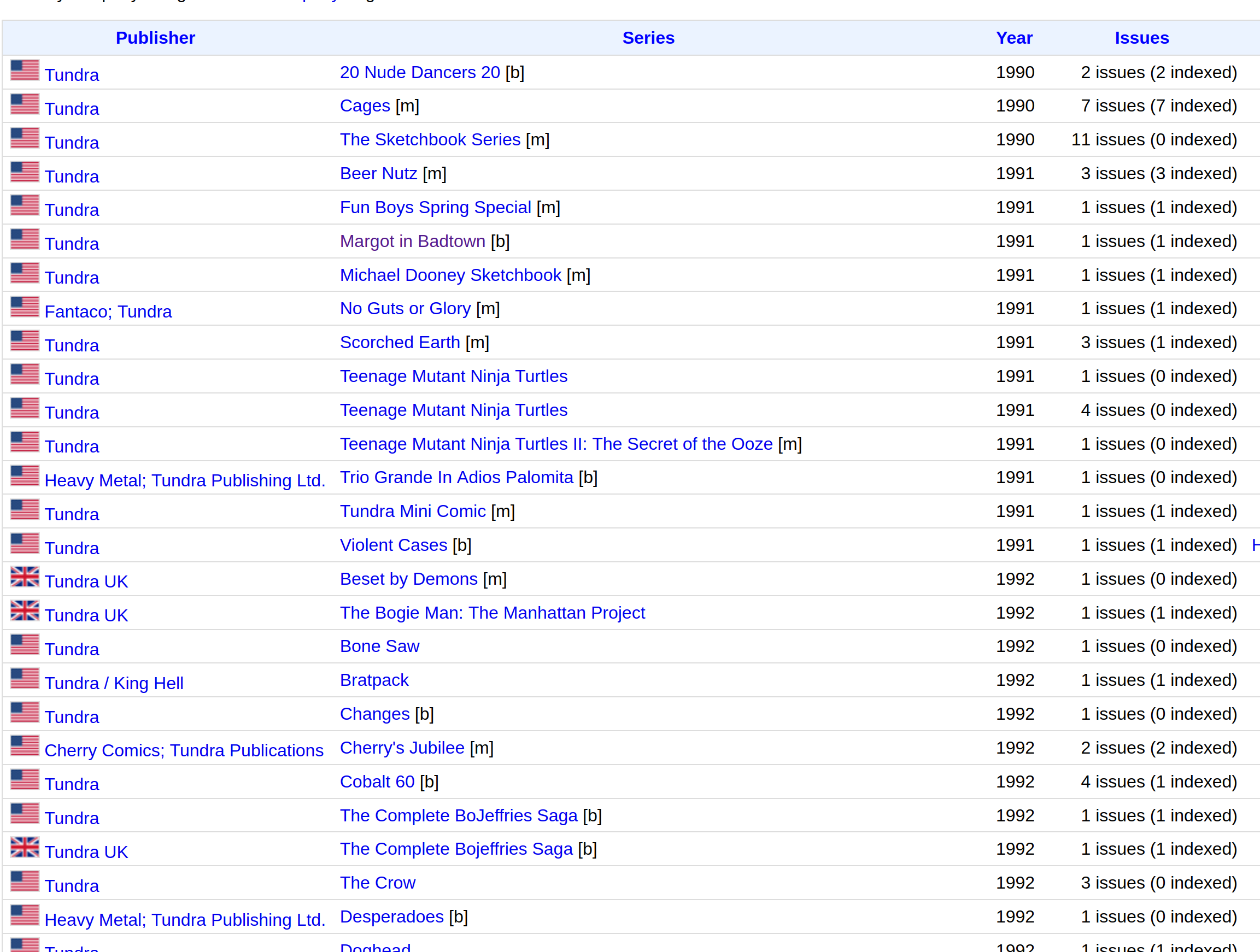Viewport: 1260px width, 952px height.
Task: Click the US flag in the Beer Nutz row
Action: pos(25,172)
